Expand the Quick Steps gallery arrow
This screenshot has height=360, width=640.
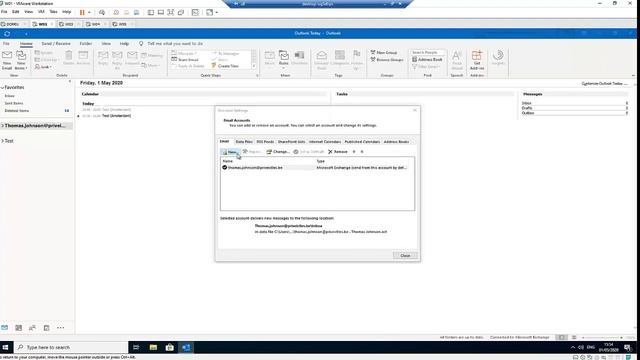pyautogui.click(x=254, y=66)
